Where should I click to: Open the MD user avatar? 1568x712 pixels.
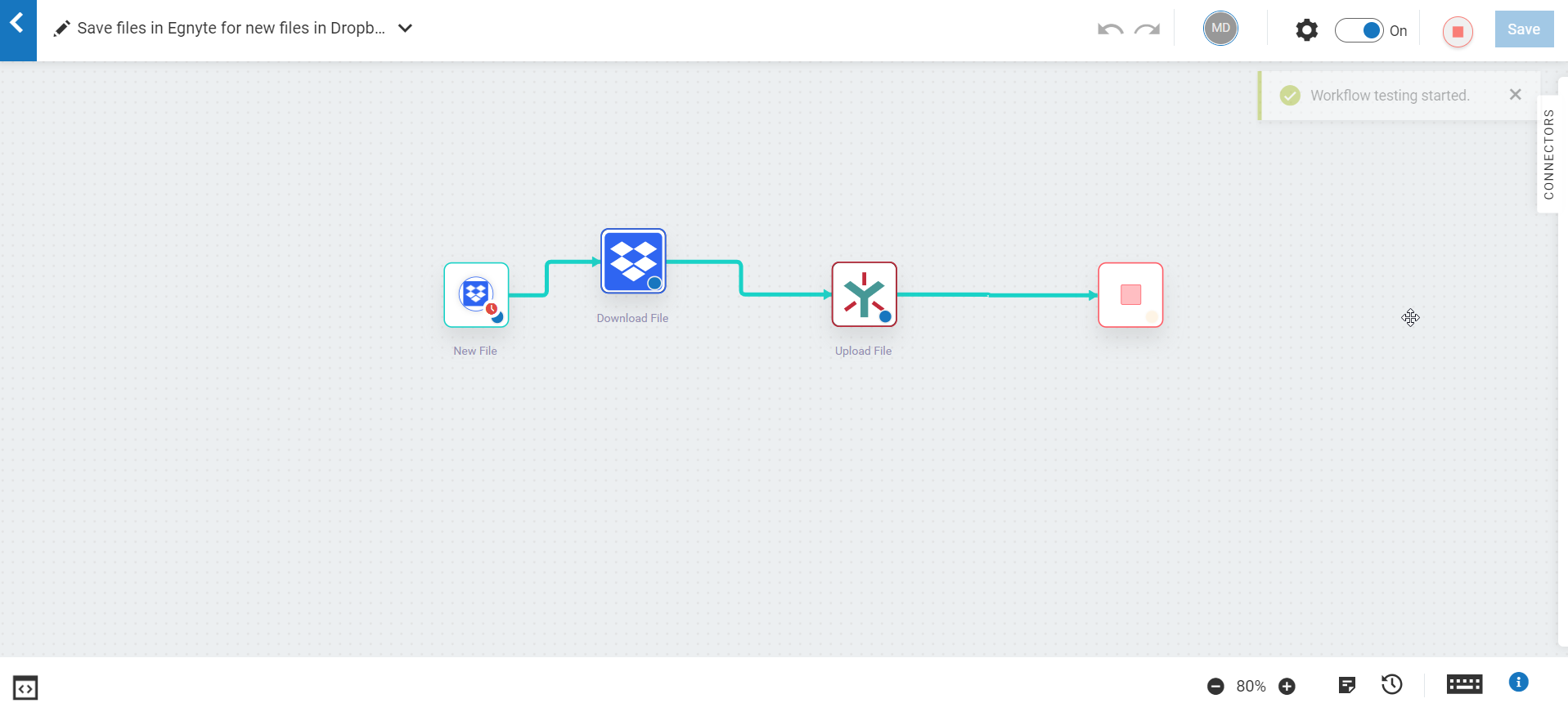coord(1220,29)
